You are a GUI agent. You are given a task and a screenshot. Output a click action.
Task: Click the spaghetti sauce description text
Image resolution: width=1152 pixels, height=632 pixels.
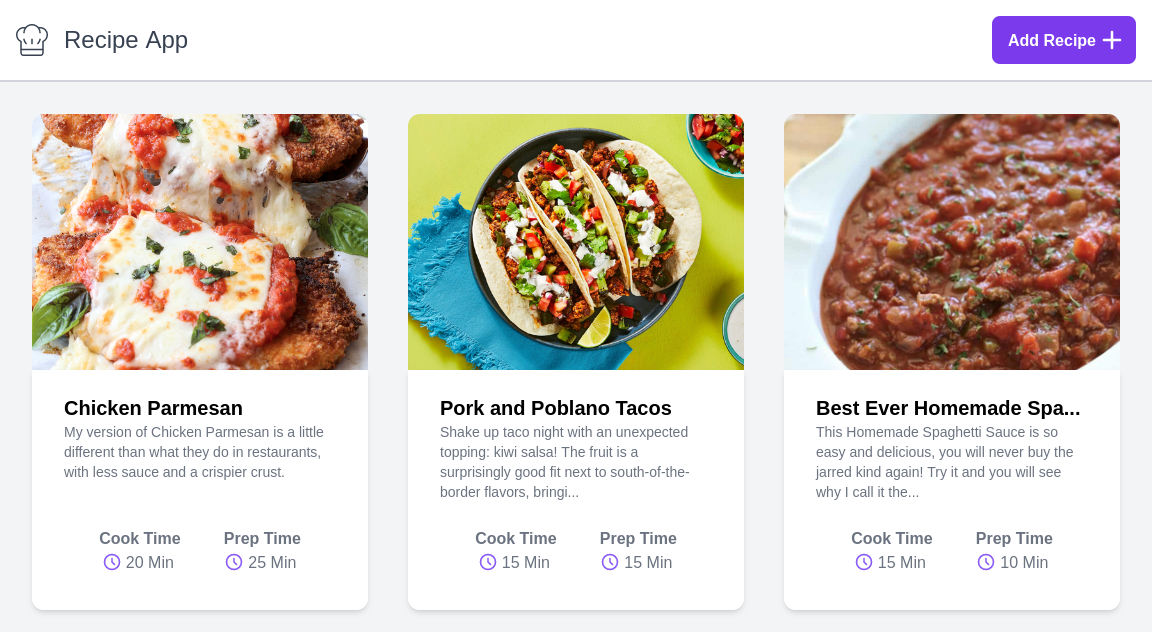(x=945, y=462)
